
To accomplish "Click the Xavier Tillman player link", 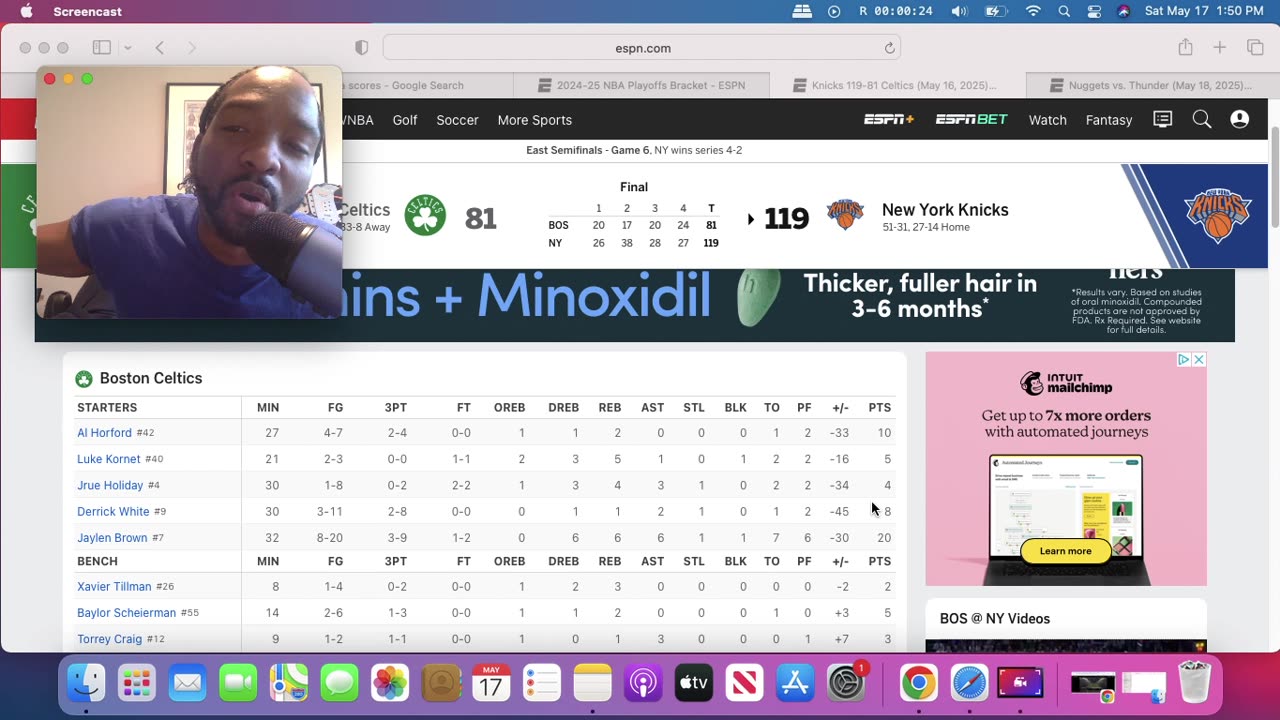I will pos(114,586).
